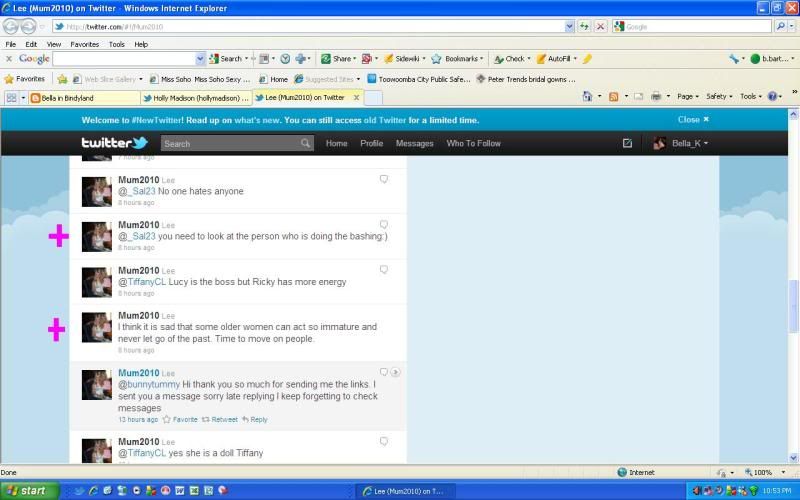
Task: Click the page vertical scrollbar thumb
Action: [x=793, y=306]
